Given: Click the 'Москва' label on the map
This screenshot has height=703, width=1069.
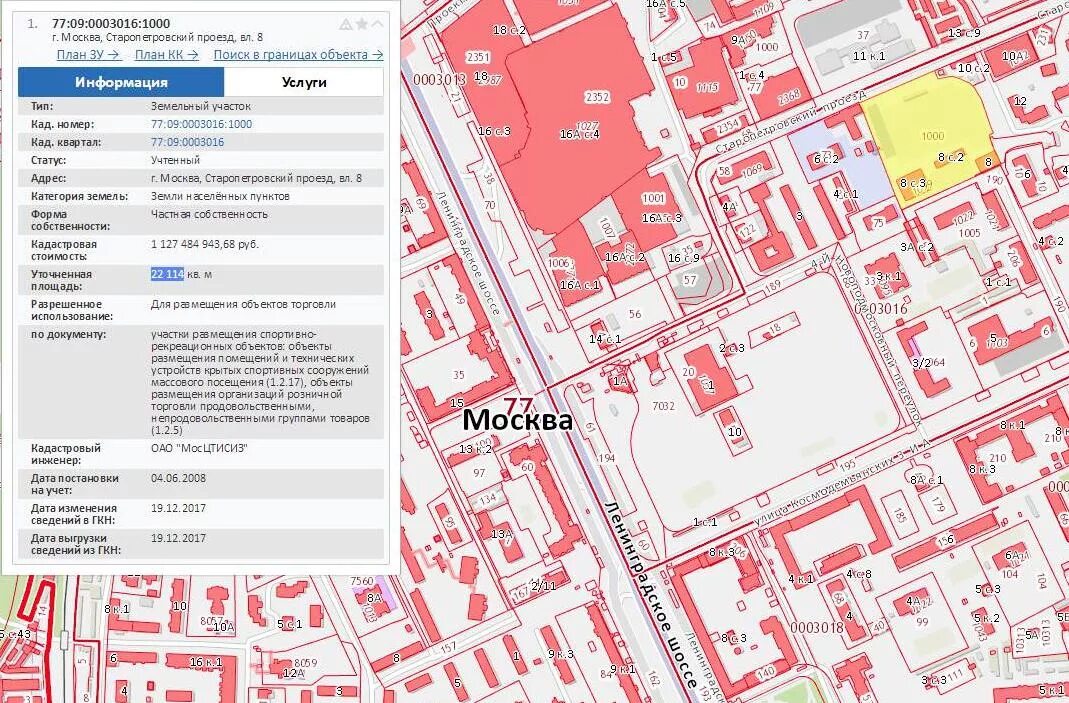Looking at the screenshot, I should click(x=517, y=420).
